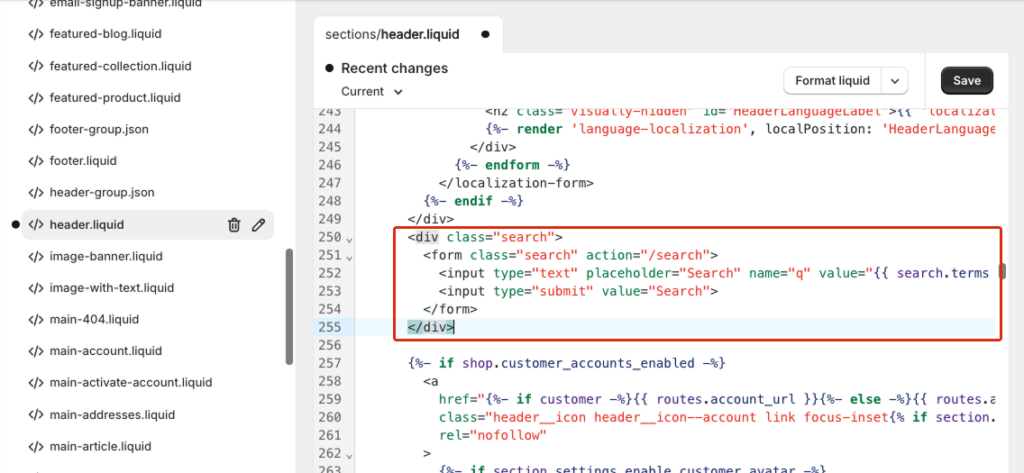Click the code icon beside image-banner.liquid

tap(35, 256)
